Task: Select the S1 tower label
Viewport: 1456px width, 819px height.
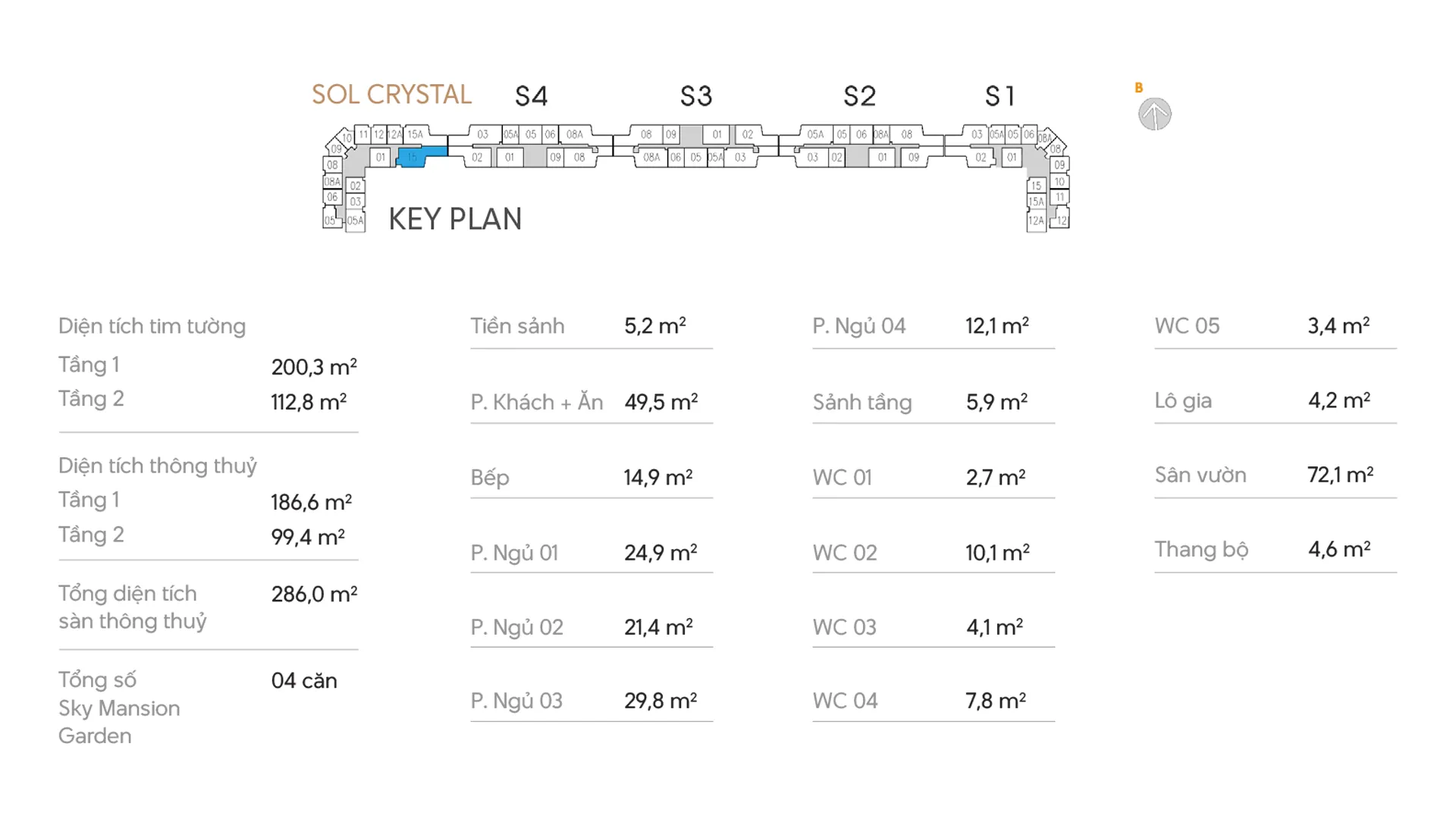Action: (x=999, y=96)
